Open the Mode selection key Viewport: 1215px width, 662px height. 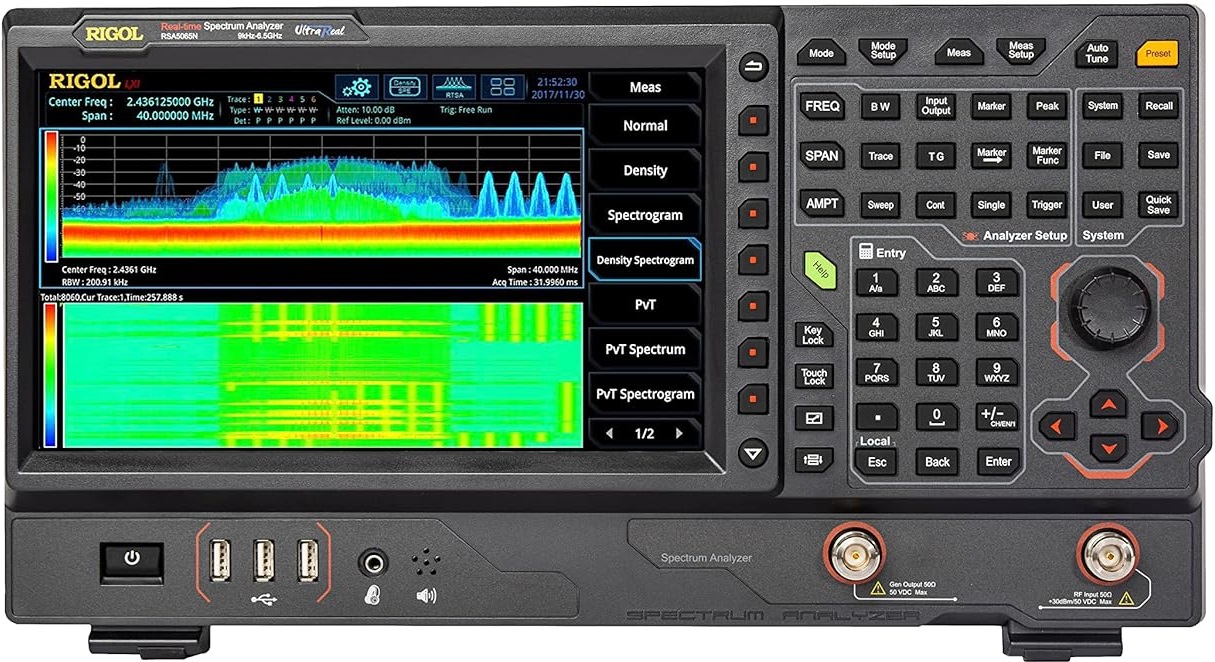click(x=821, y=53)
